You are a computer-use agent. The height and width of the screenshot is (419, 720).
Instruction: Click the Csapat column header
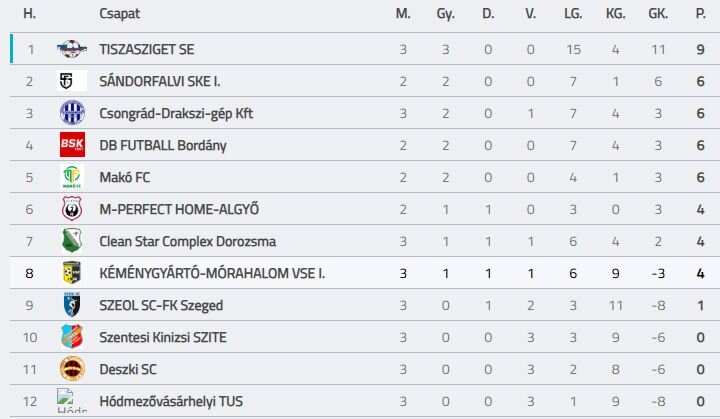point(119,14)
